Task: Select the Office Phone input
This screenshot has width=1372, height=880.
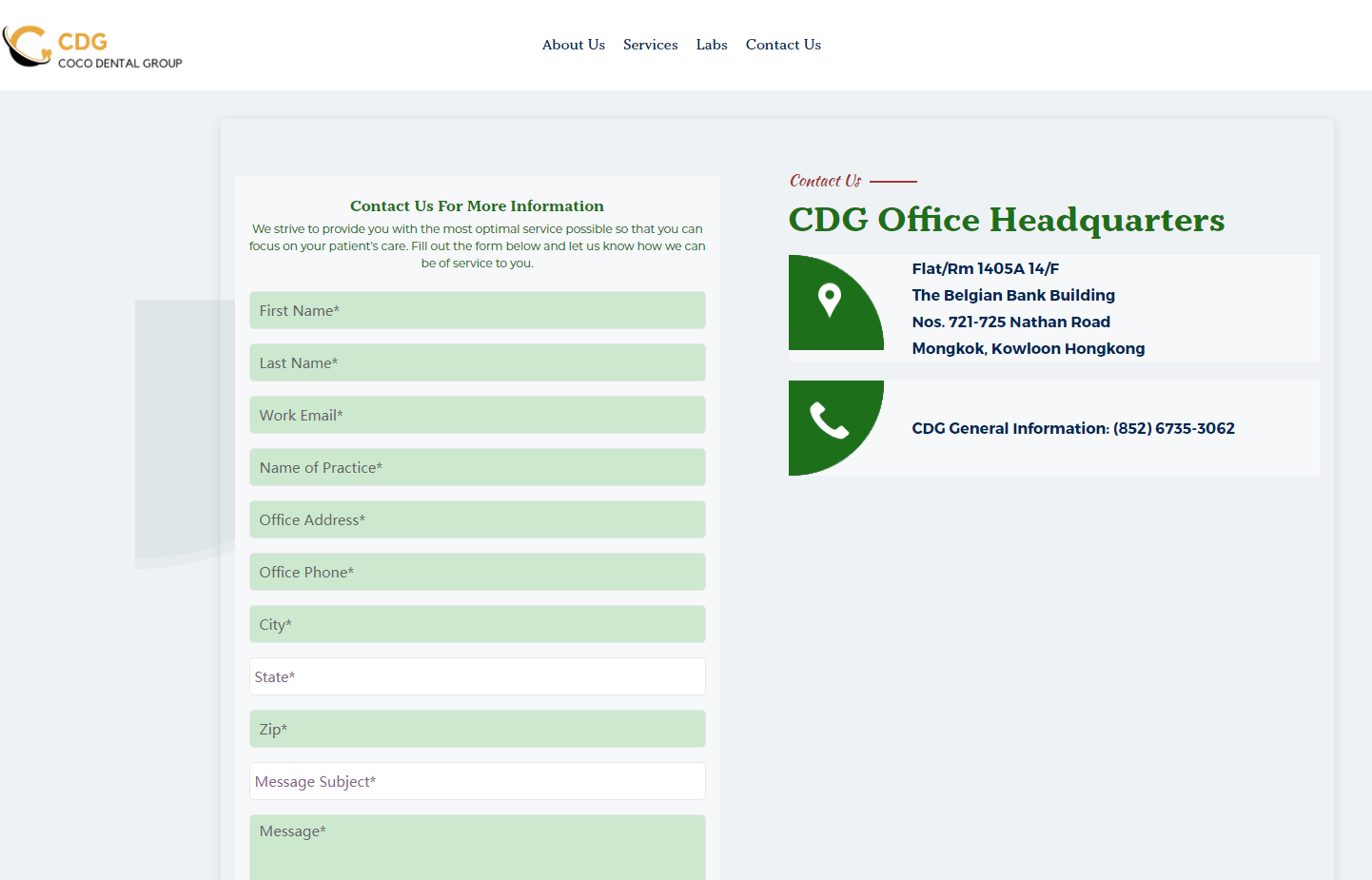Action: (478, 572)
